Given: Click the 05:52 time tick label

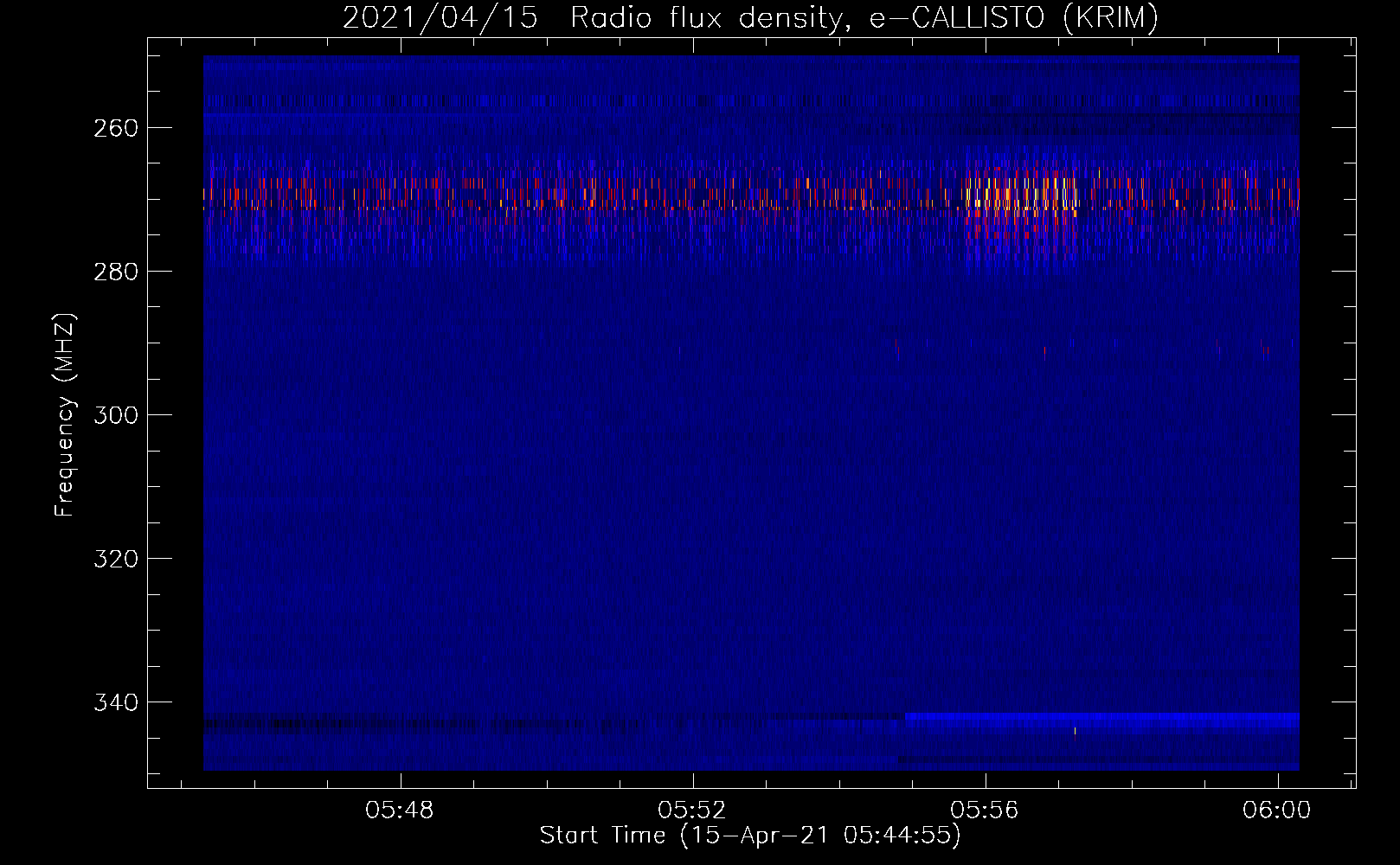Looking at the screenshot, I should click(692, 811).
